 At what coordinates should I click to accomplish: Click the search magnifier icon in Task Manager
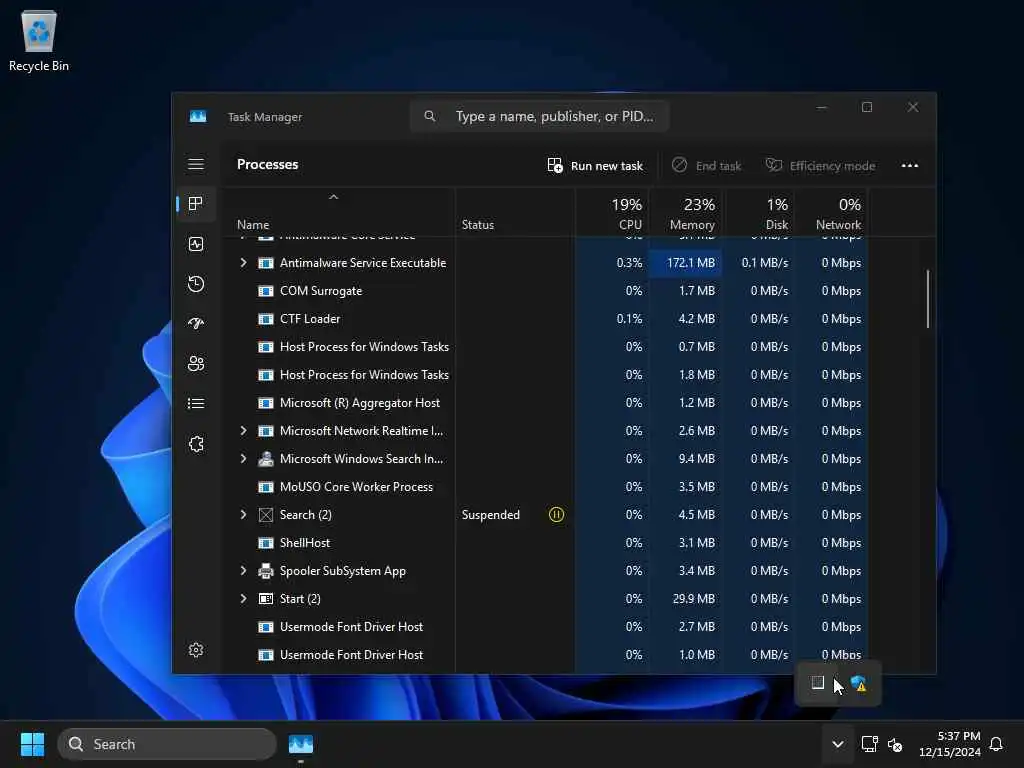430,116
